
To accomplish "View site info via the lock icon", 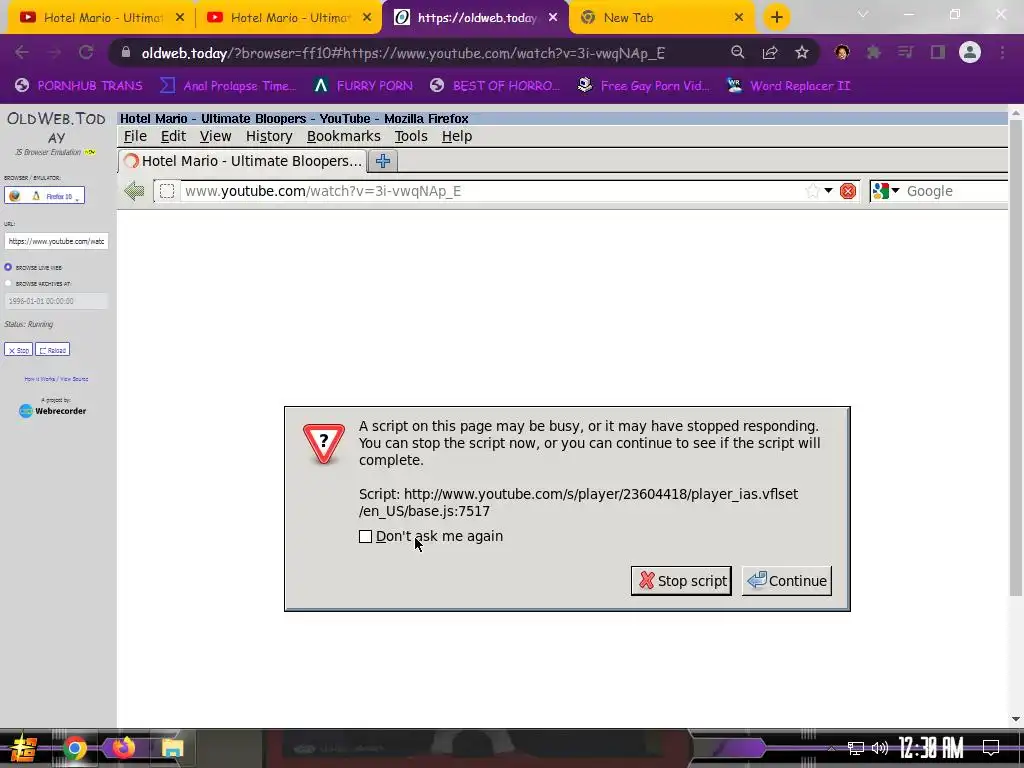I will pos(126,53).
